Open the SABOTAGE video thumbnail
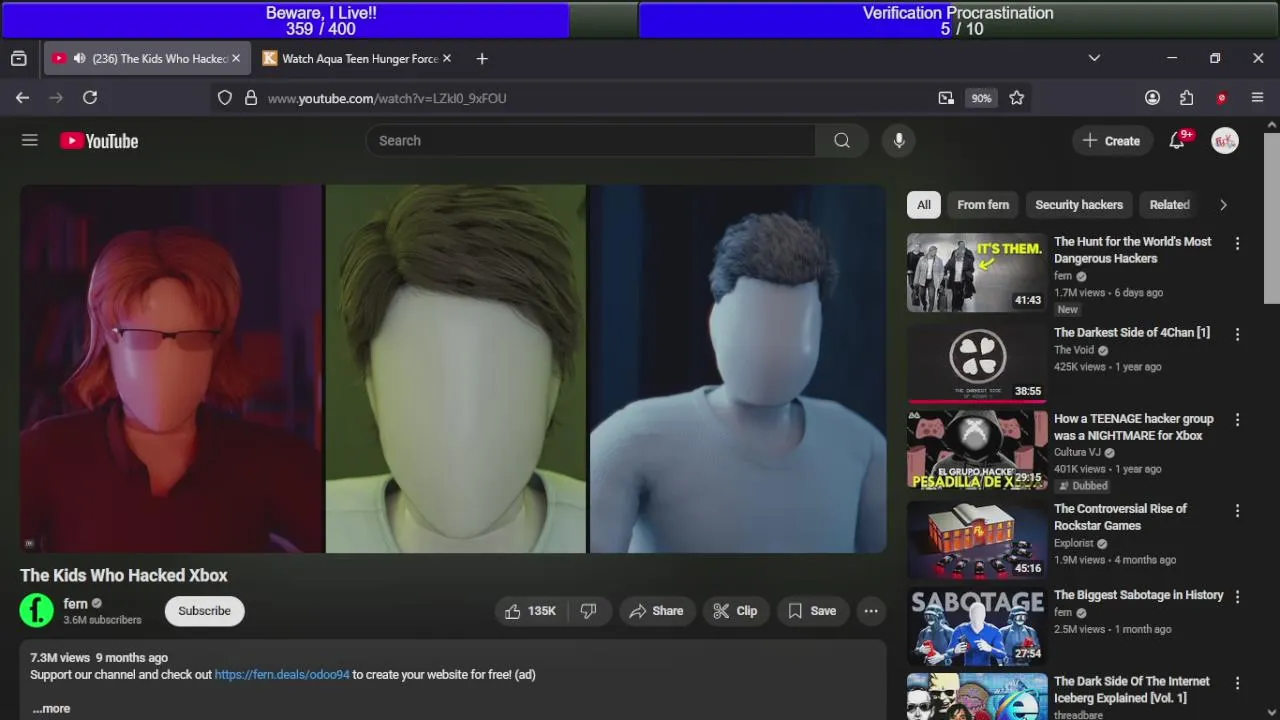This screenshot has height=720, width=1280. [977, 626]
